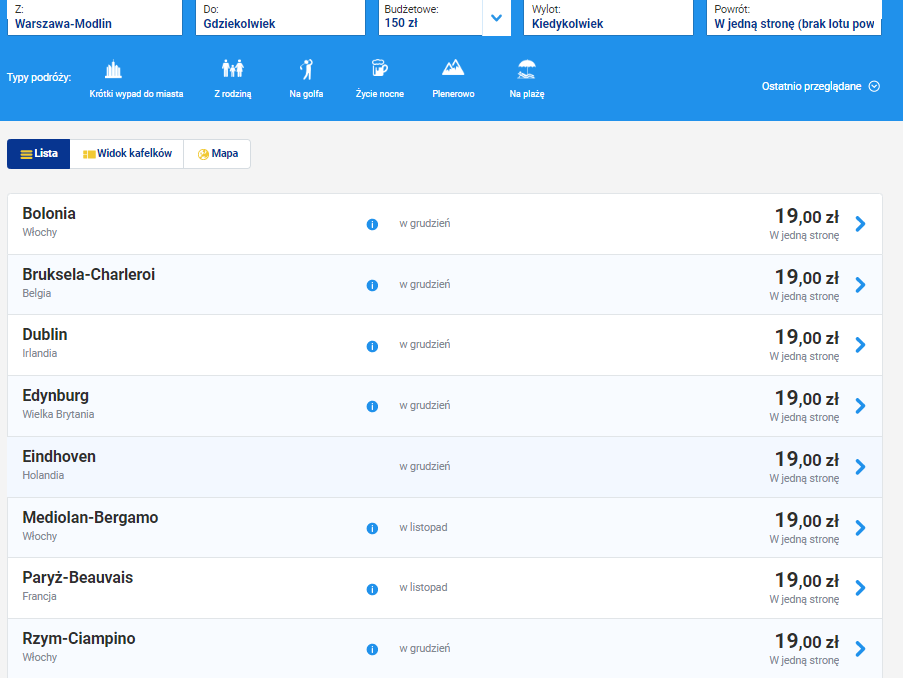Switch to Widok kafelków tab
This screenshot has width=903, height=678.
(127, 154)
